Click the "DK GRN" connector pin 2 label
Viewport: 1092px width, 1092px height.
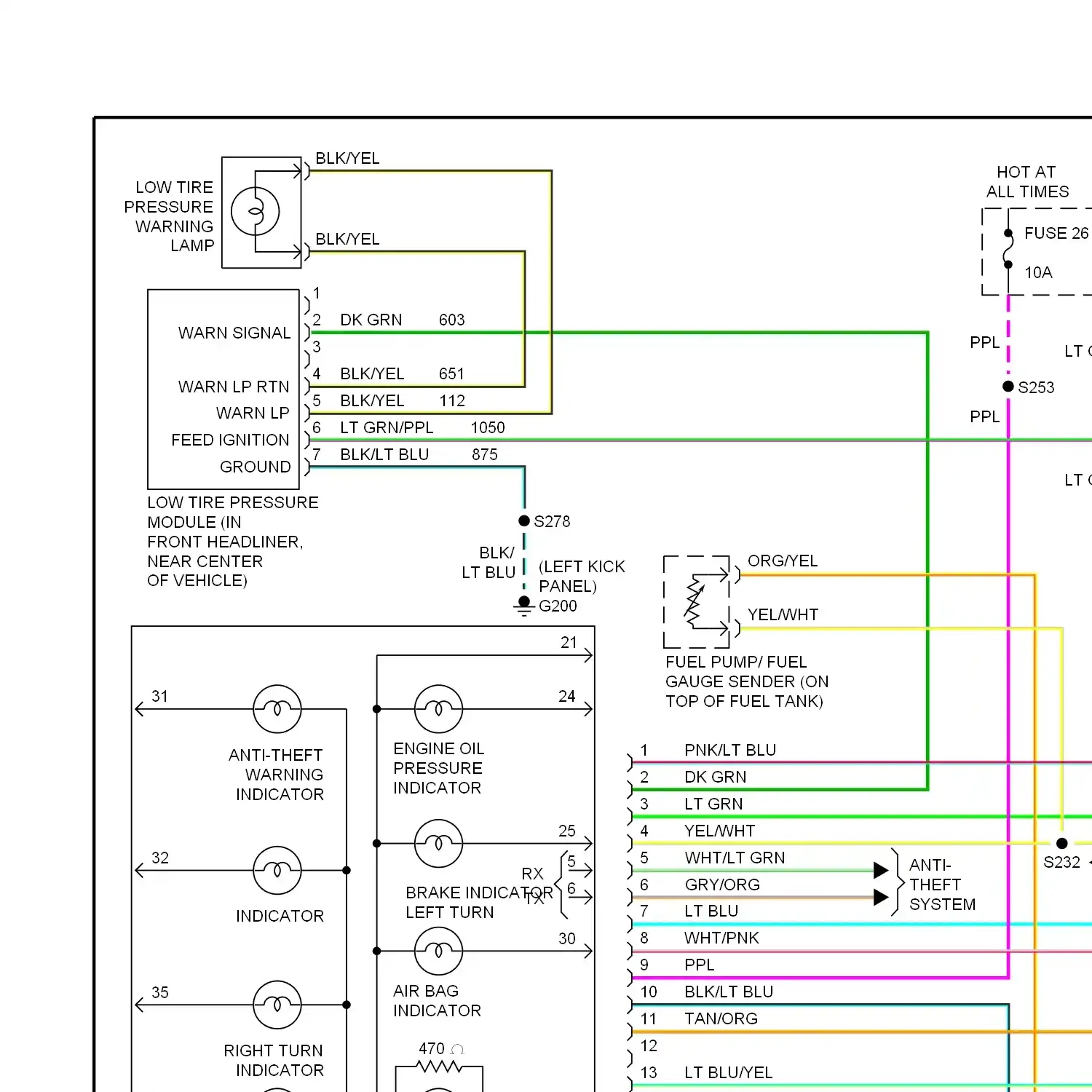pyautogui.click(x=716, y=777)
